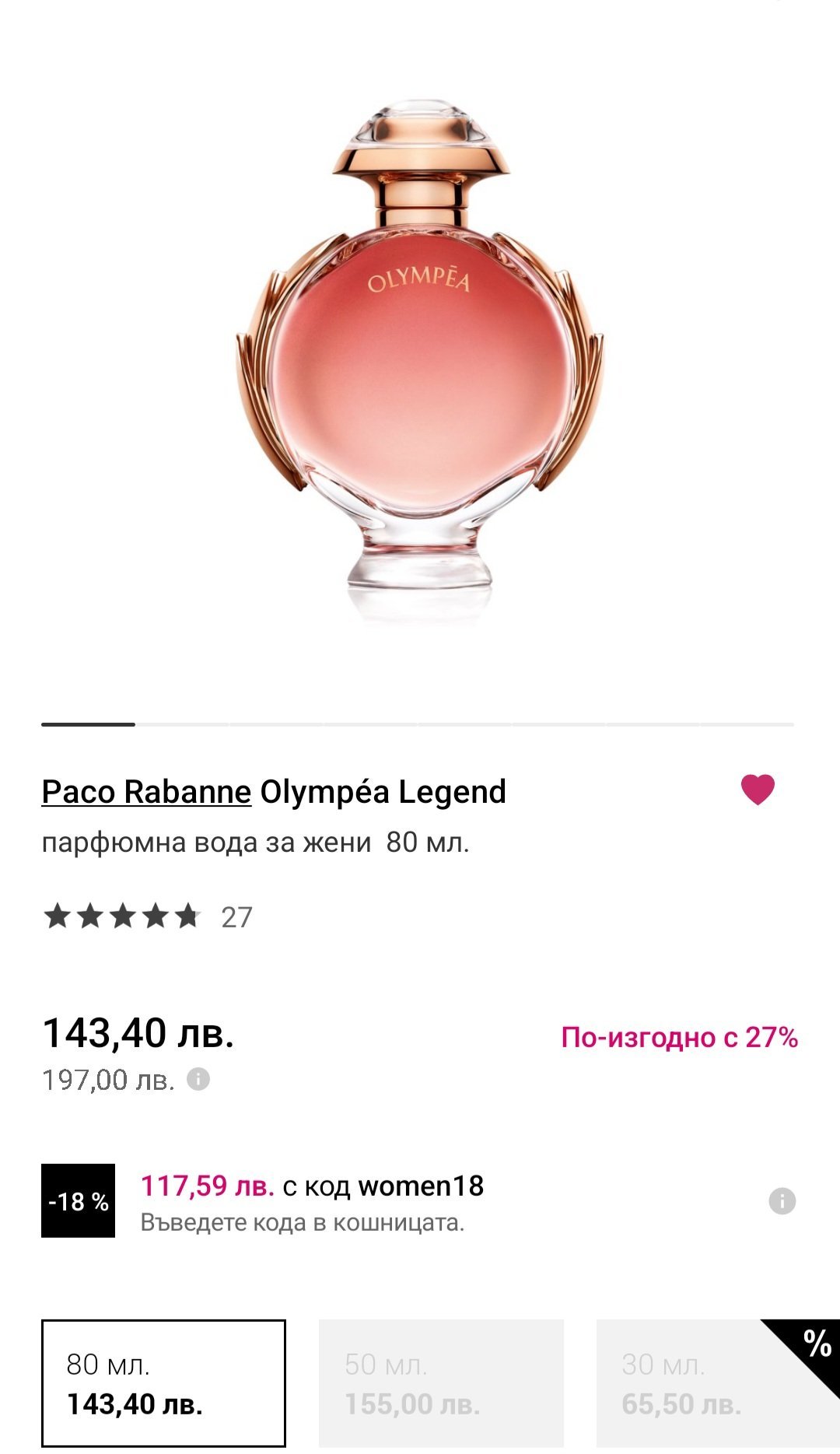Jump to last image carousel indicator segment
Viewport: 840px width, 1454px height.
click(747, 724)
